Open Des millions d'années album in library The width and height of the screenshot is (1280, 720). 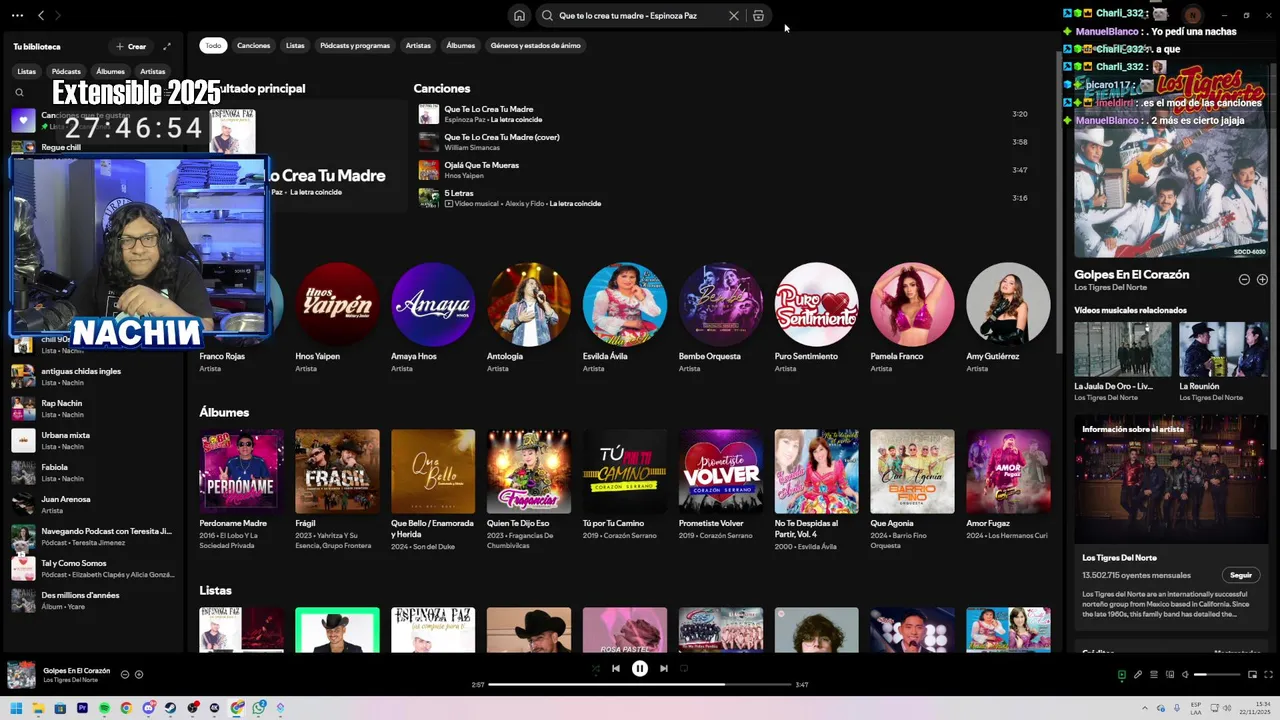94,600
